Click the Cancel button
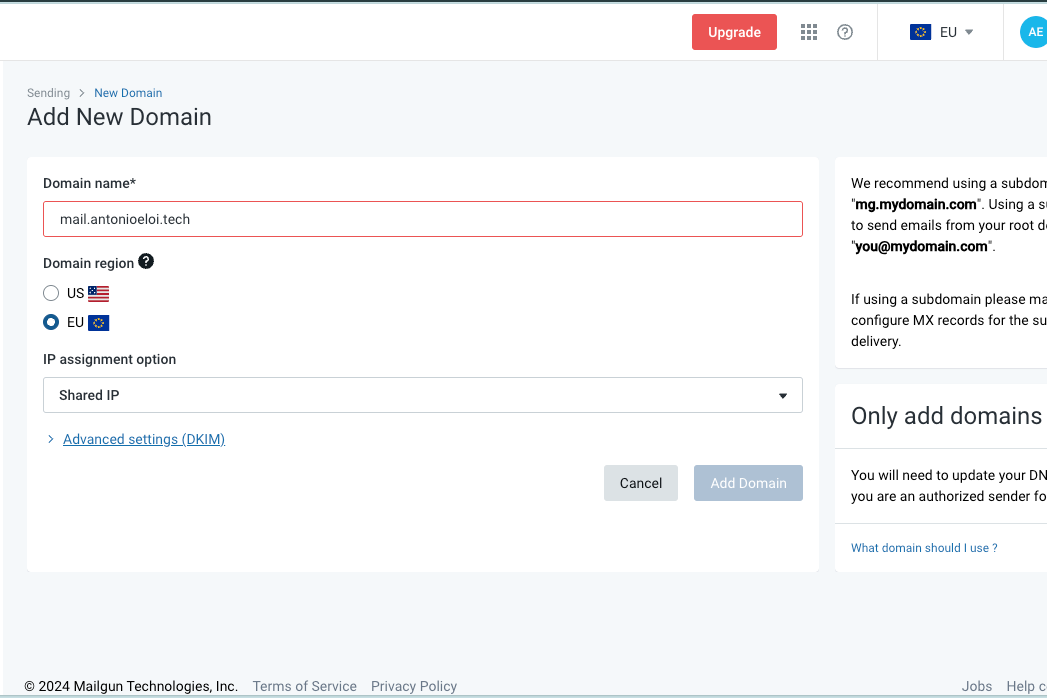The height and width of the screenshot is (698, 1047). [x=641, y=483]
